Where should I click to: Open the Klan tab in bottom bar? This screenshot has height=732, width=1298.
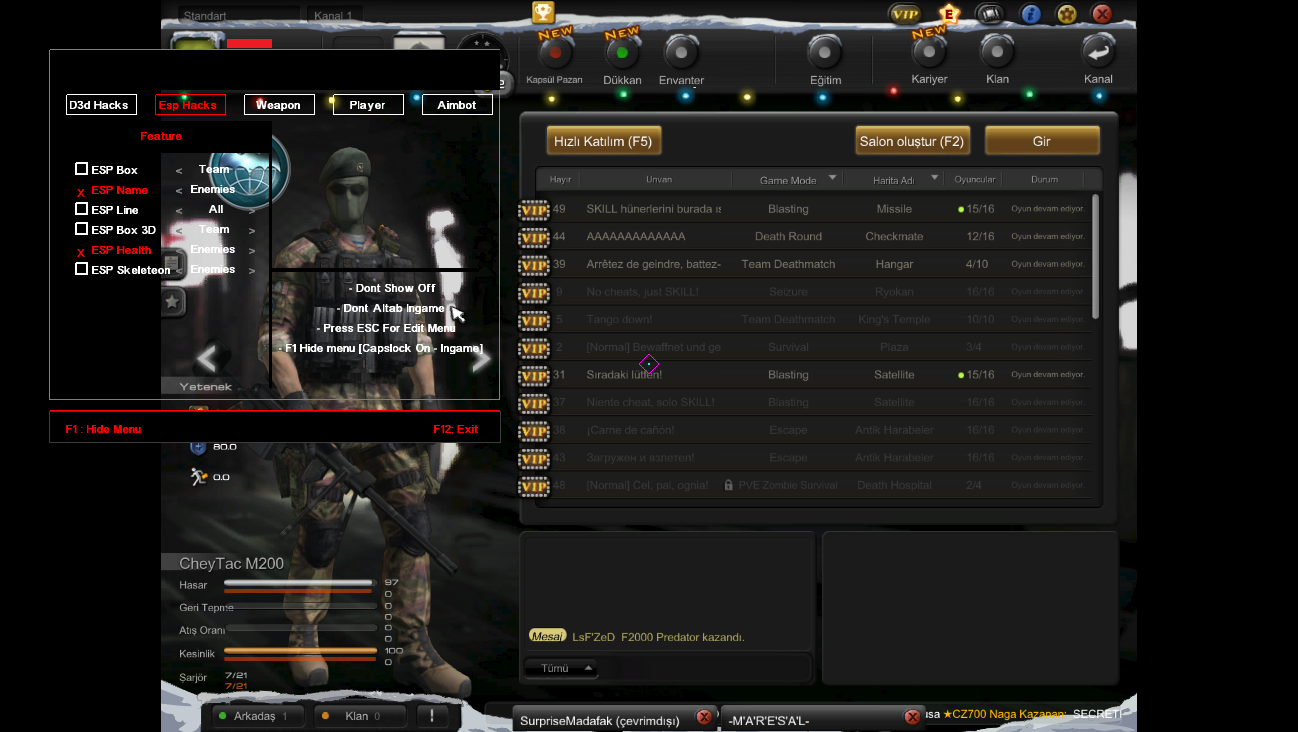[x=360, y=716]
